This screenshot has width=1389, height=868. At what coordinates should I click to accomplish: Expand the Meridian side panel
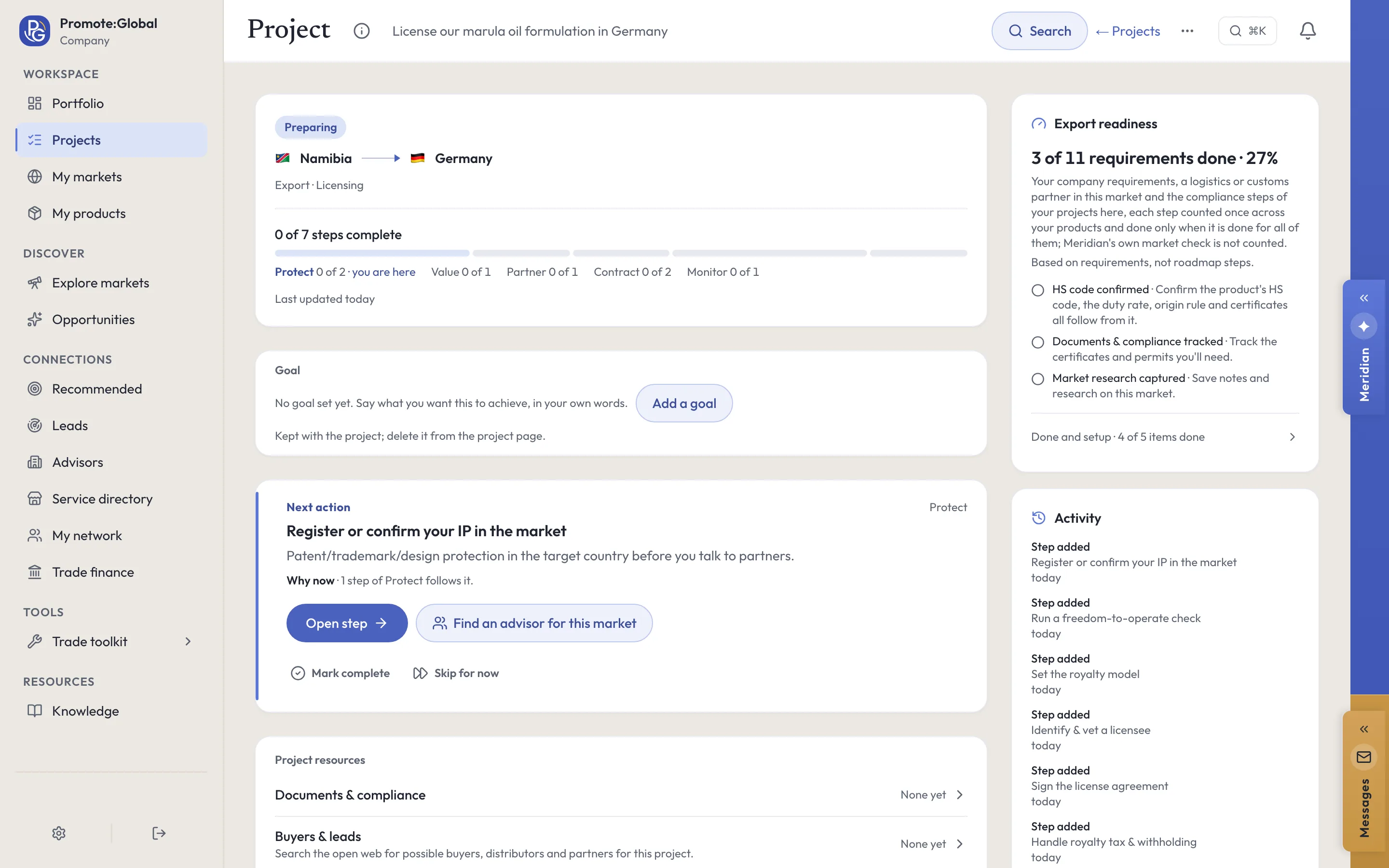point(1364,298)
